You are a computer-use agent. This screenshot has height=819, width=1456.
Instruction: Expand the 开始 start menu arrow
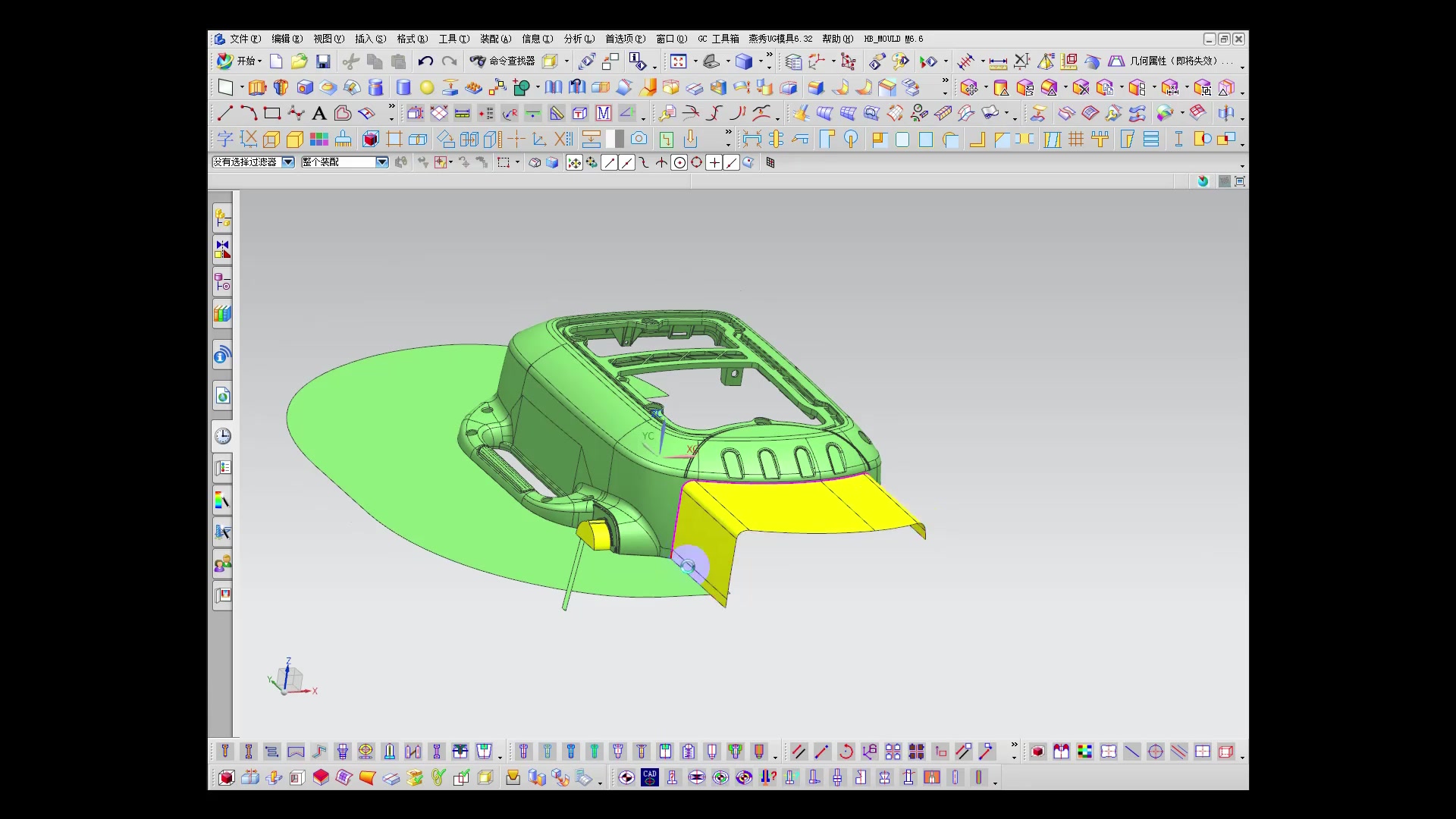(x=259, y=61)
